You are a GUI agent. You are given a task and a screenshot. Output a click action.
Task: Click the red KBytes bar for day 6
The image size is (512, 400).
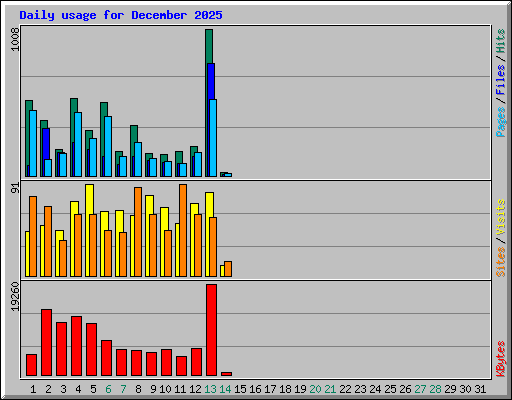click(106, 358)
